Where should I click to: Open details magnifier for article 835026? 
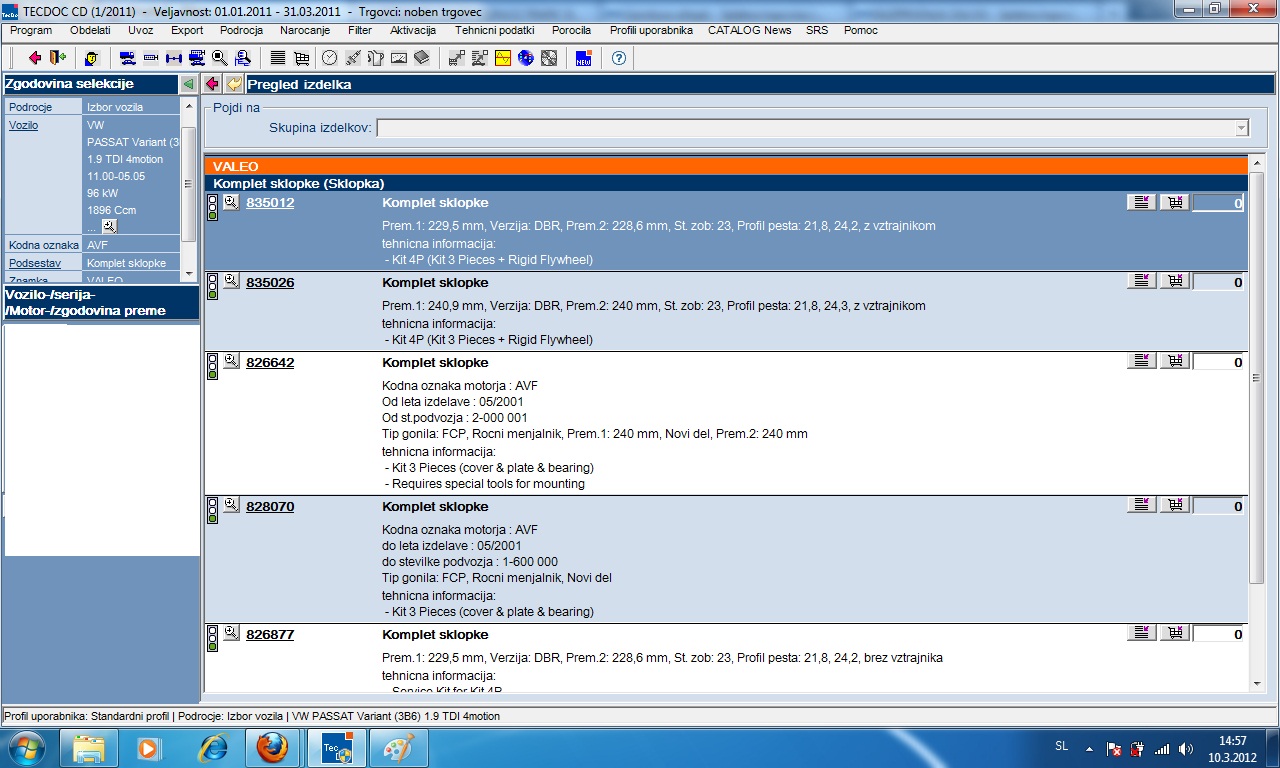pyautogui.click(x=231, y=282)
